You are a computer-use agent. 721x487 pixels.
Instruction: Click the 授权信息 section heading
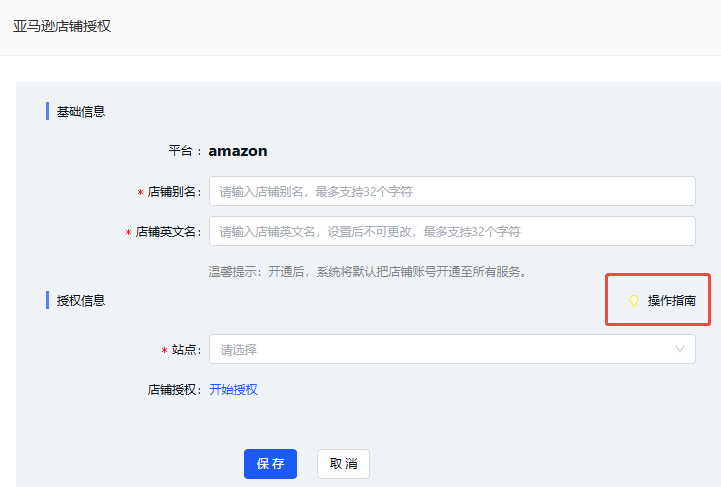tap(80, 301)
